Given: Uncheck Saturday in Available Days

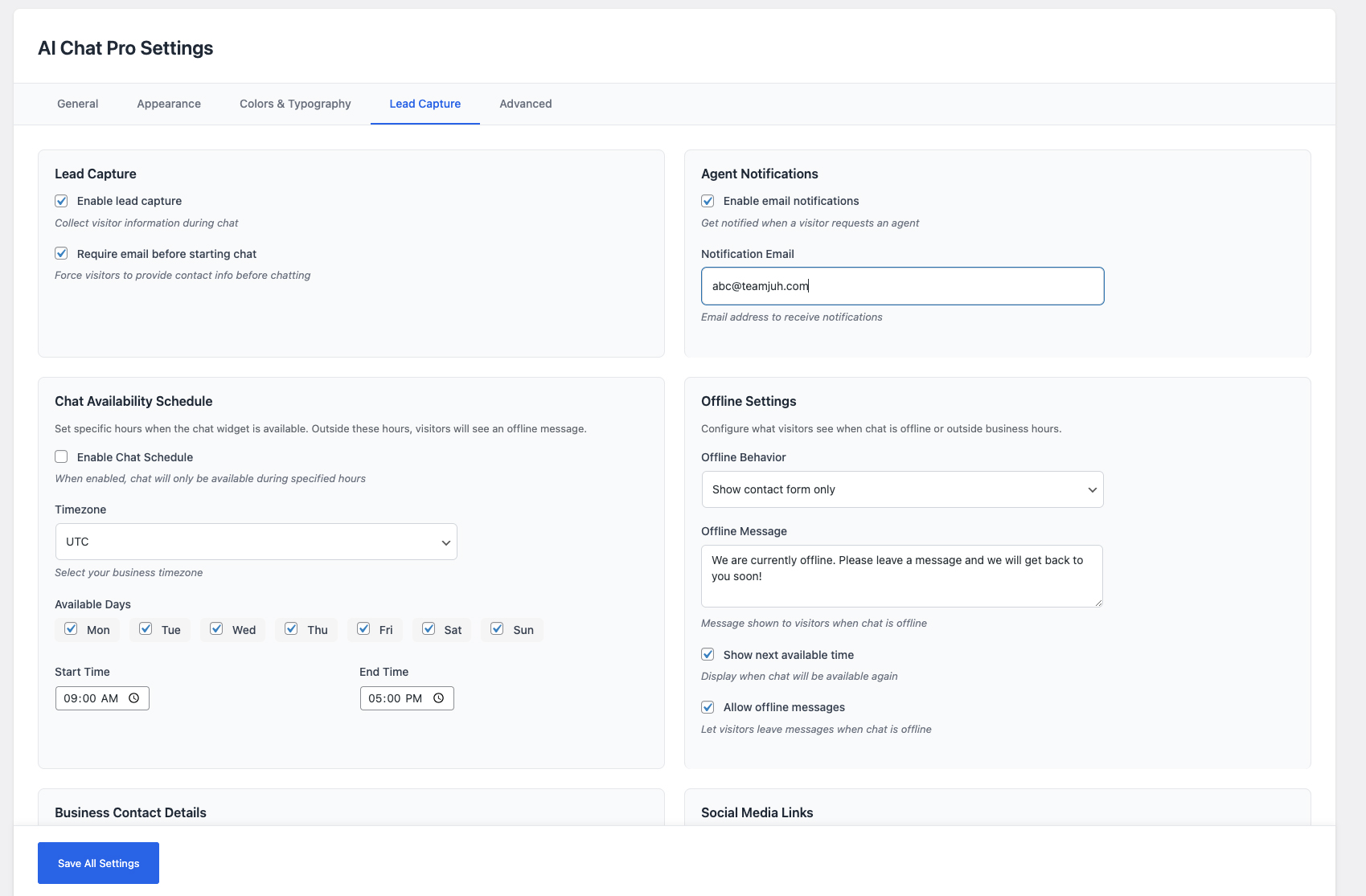Looking at the screenshot, I should pos(429,629).
